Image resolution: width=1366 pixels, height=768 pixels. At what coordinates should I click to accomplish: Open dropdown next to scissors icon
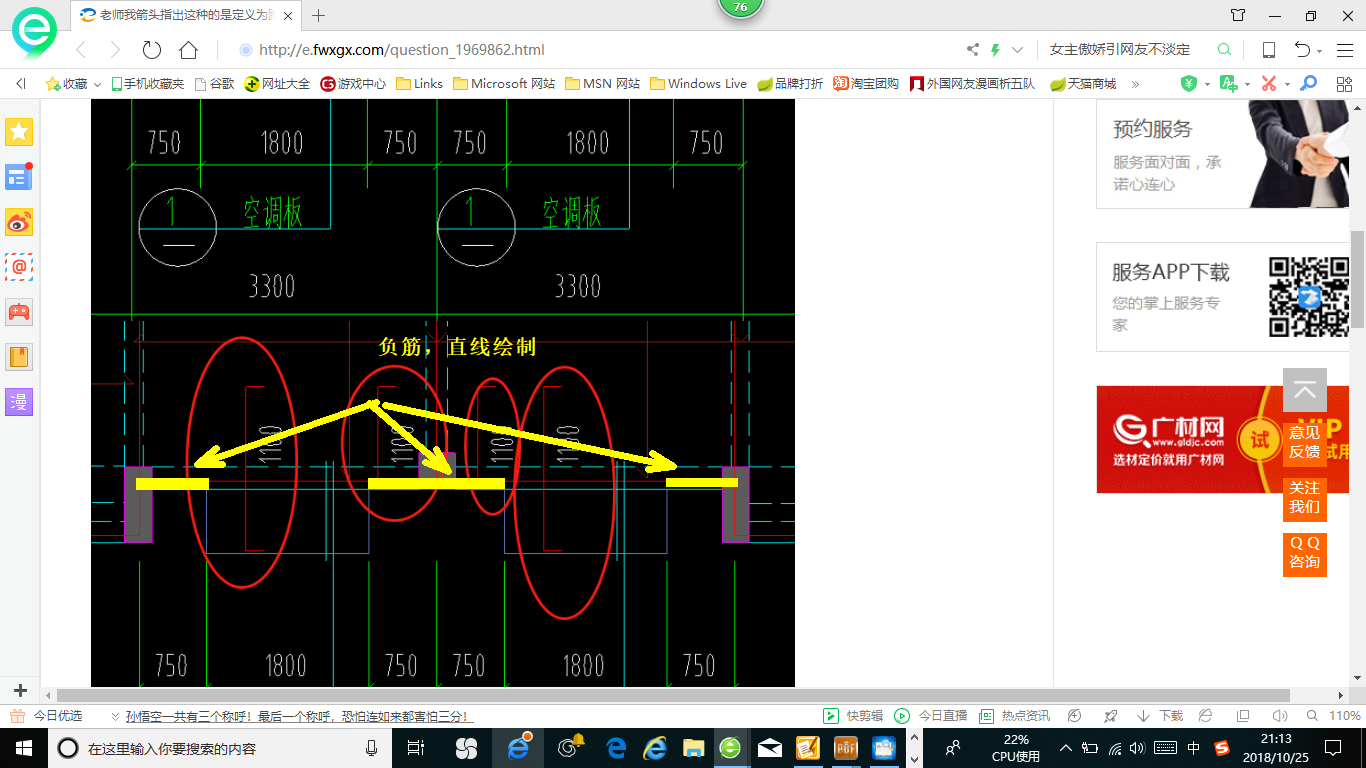click(x=1287, y=85)
